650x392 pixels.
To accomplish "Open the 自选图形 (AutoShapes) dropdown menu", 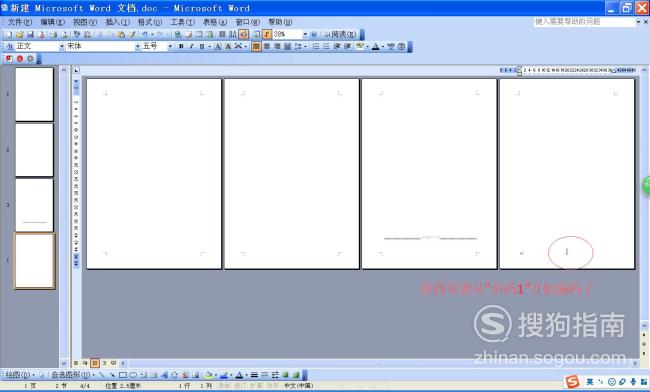I will [x=73, y=375].
